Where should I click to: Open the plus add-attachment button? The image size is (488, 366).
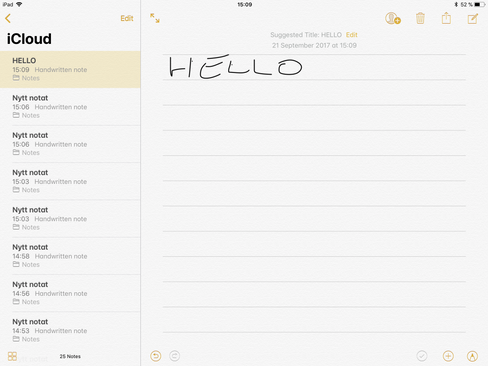pos(448,356)
